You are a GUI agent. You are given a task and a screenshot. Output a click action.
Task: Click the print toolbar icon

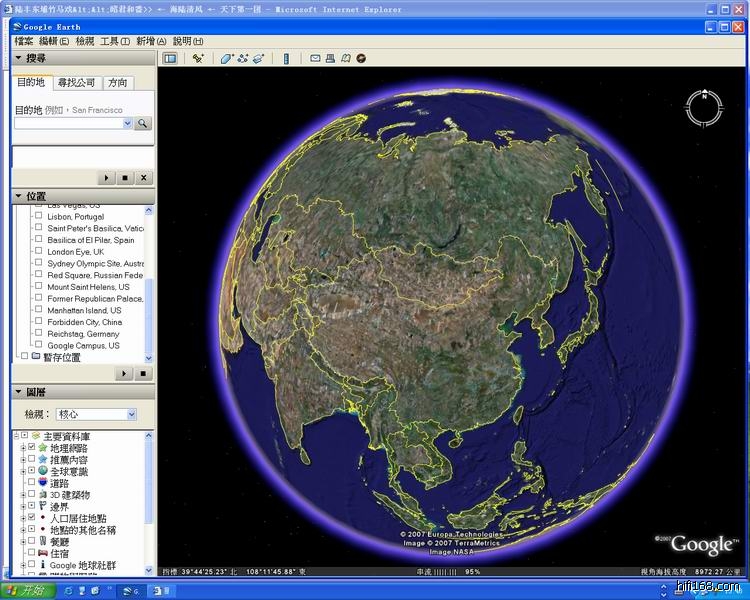[x=330, y=59]
